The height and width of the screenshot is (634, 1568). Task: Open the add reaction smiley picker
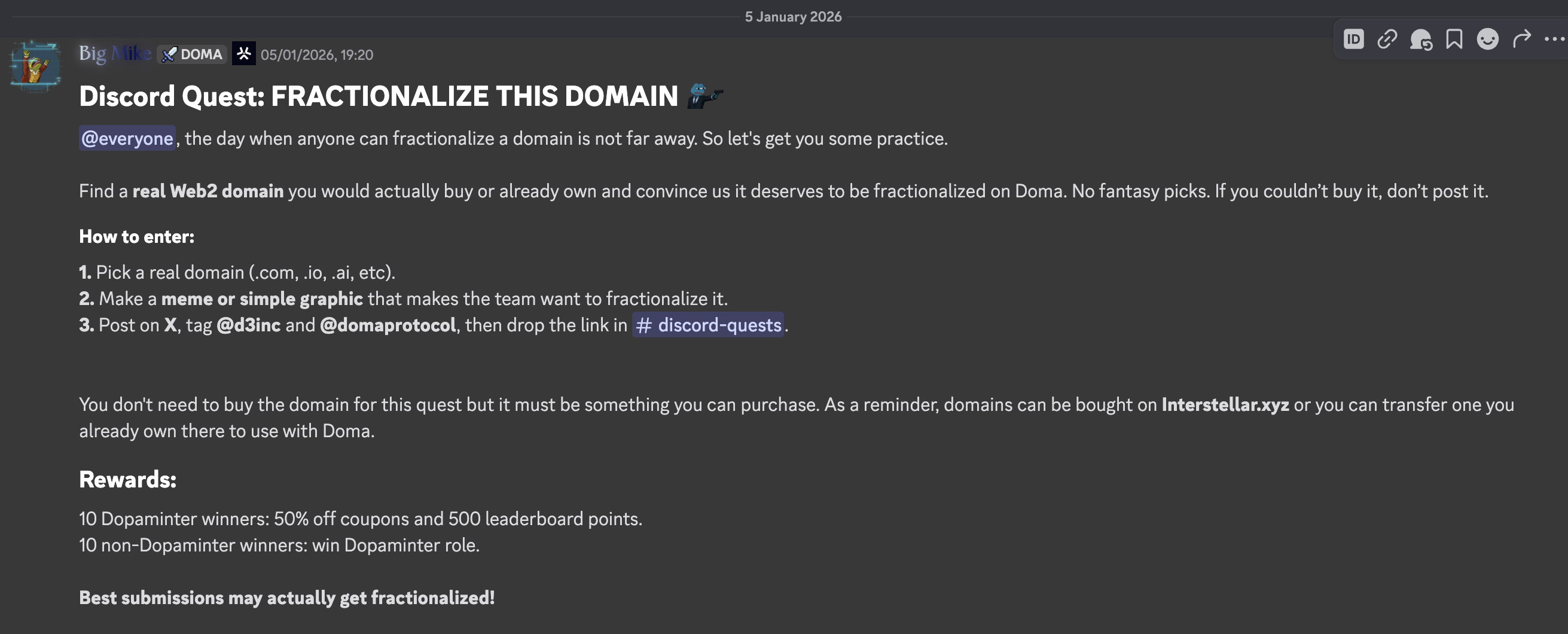1488,39
